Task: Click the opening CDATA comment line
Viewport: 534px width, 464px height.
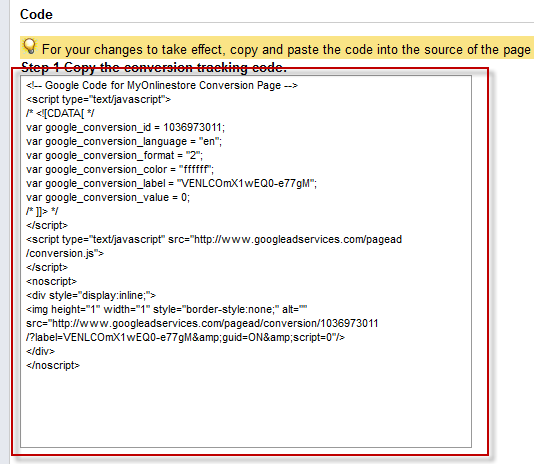Action: point(60,113)
